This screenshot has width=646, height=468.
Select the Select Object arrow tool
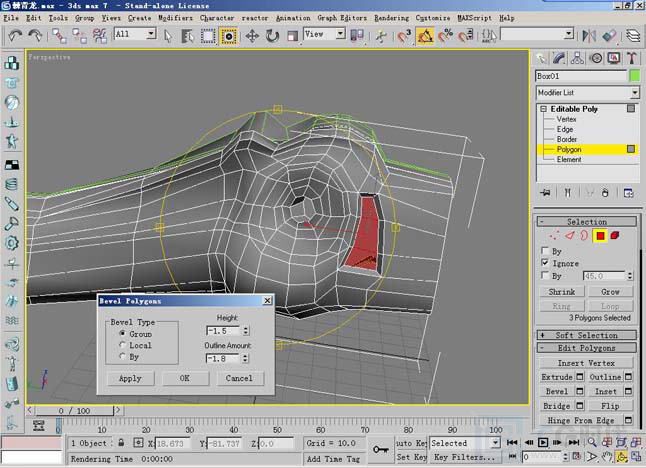(168, 36)
